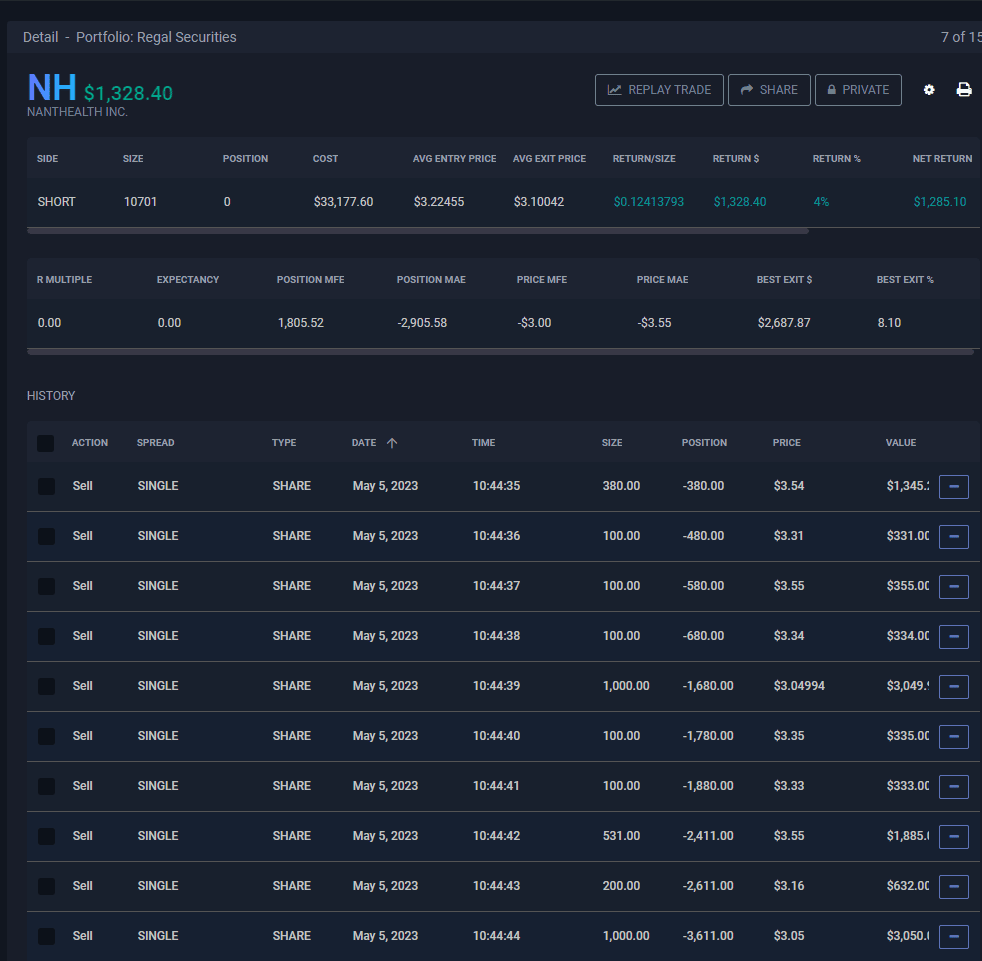This screenshot has height=961, width=982.
Task: Click minus icon on 10:44:44 trade row
Action: coord(953,936)
